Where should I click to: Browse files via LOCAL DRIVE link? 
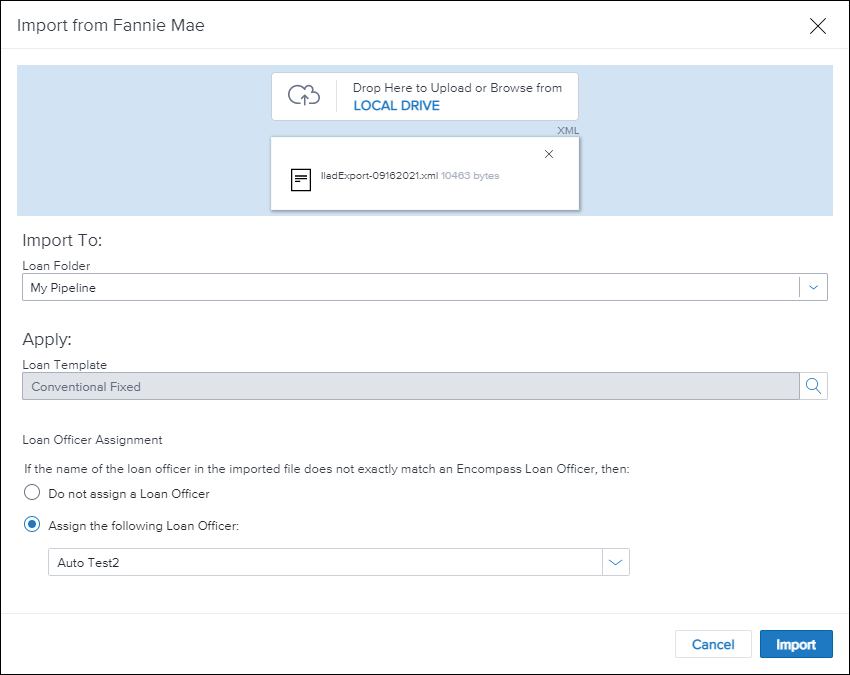point(396,105)
